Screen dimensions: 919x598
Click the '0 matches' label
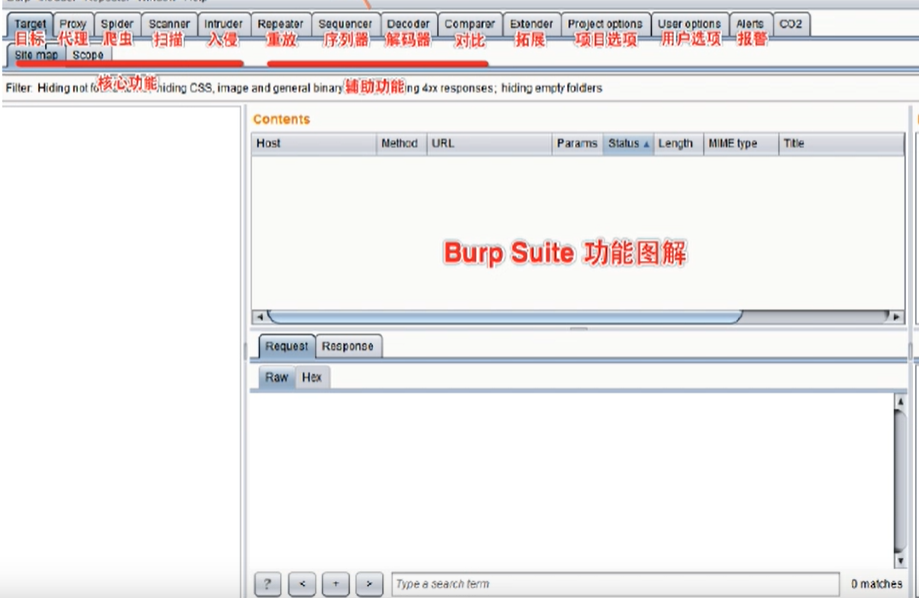click(x=876, y=584)
